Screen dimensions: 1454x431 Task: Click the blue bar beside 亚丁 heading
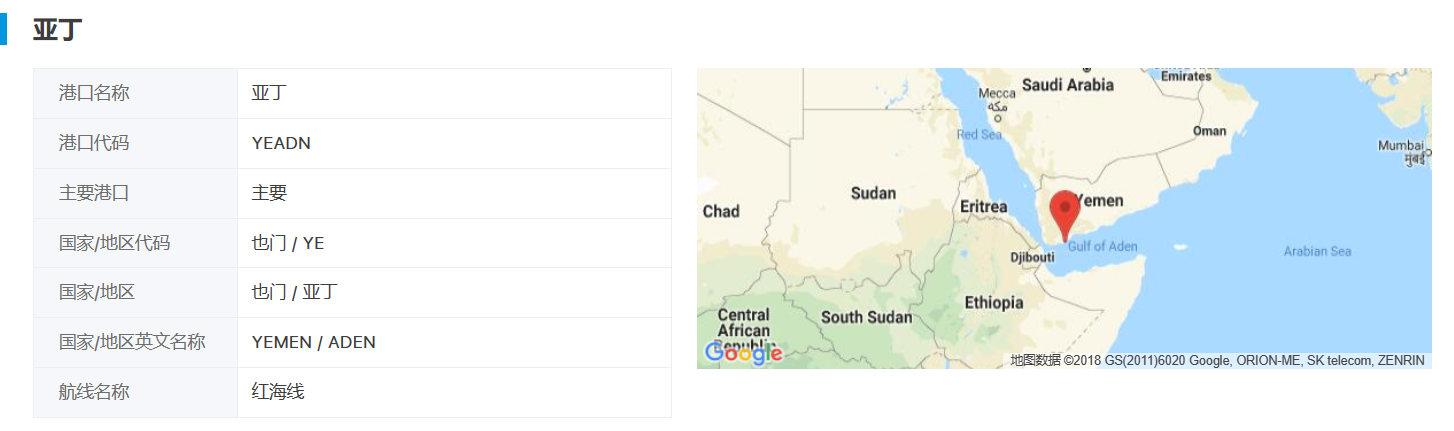click(3, 28)
